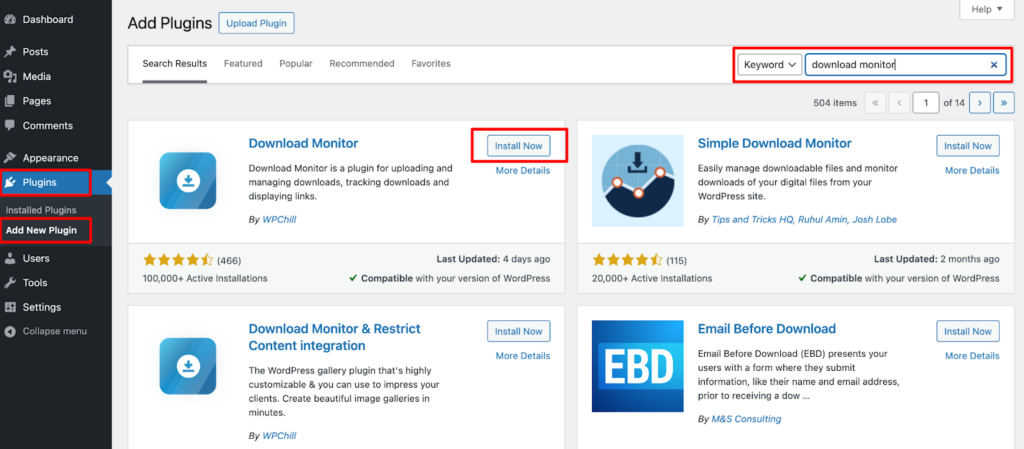
Task: Open WPChill author link under Restrict Content
Action: pos(279,435)
